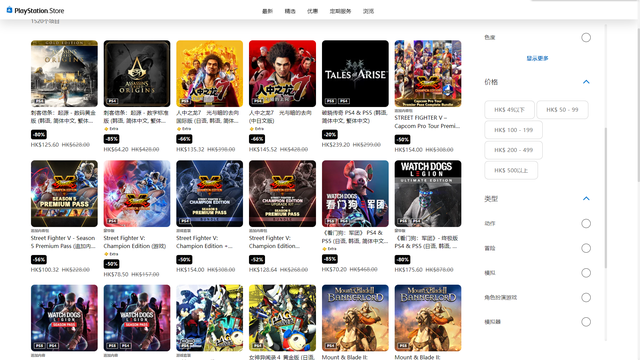This screenshot has width=640, height=360.
Task: Open pink-blue Street Fighter V Champion Edition cover
Action: click(137, 193)
